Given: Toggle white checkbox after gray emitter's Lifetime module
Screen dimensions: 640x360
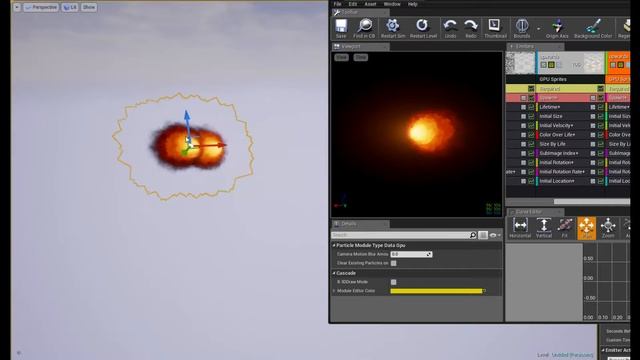Looking at the screenshot, I should (x=593, y=107).
